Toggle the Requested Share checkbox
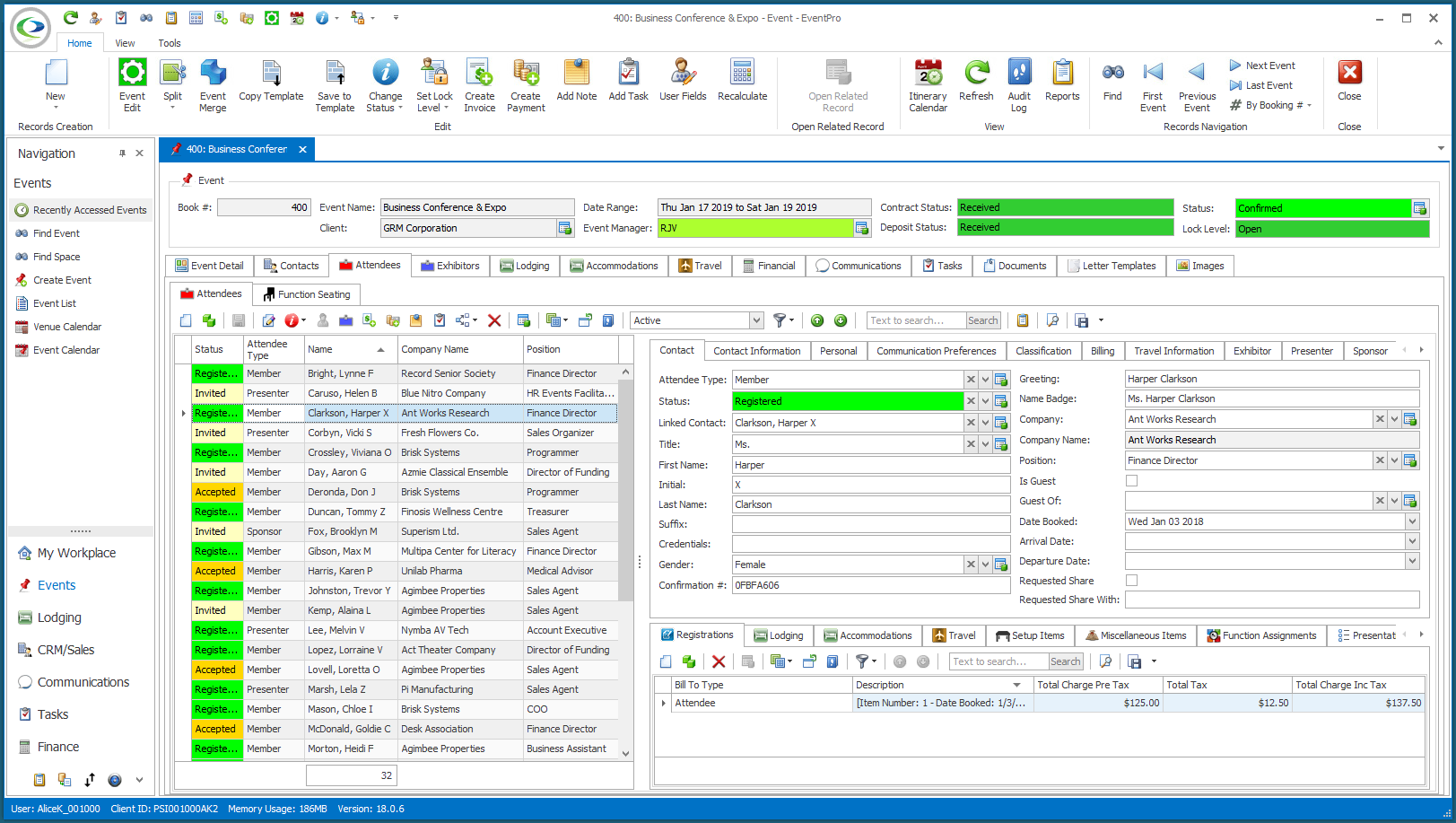 [1131, 581]
